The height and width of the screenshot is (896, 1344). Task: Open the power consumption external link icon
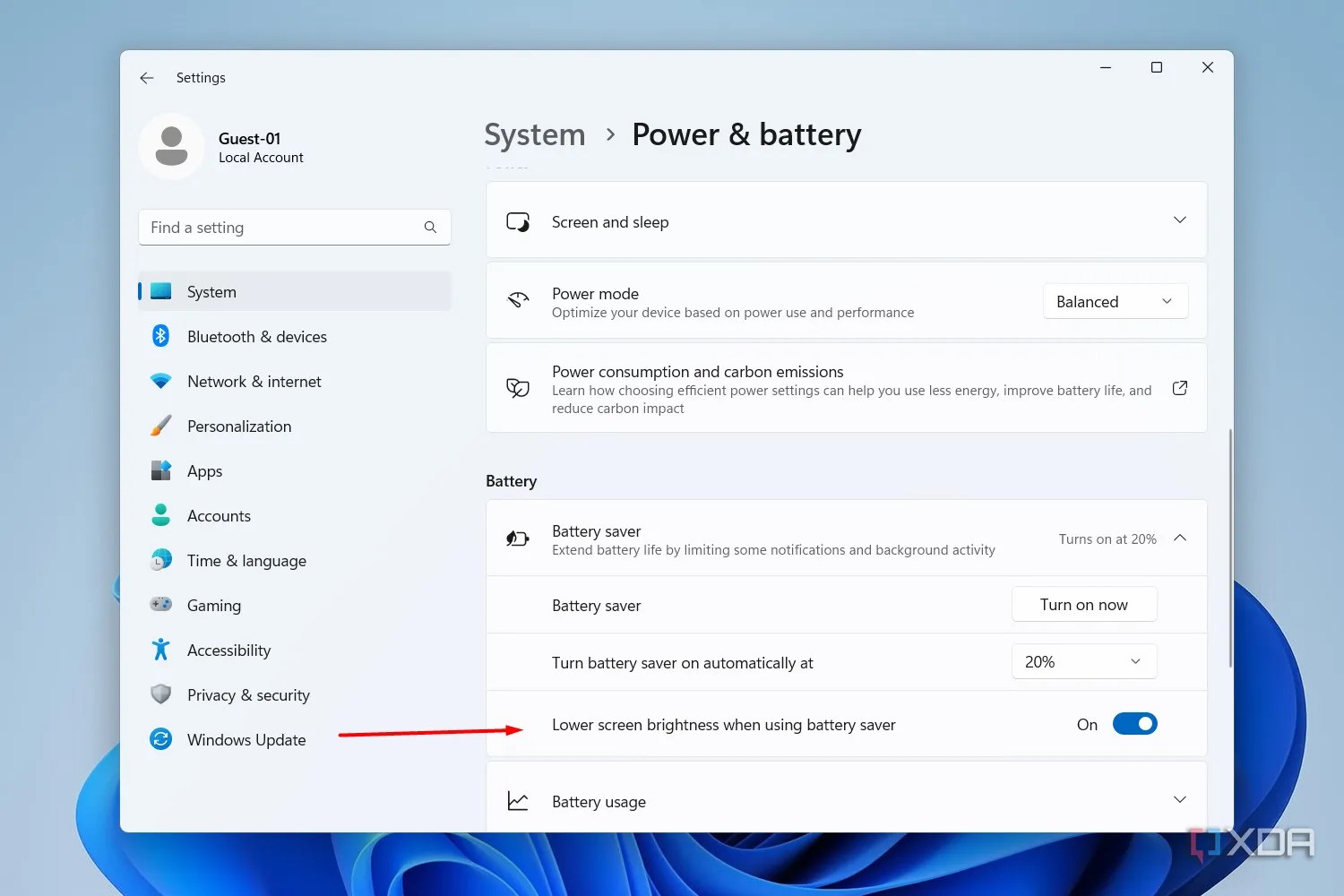1179,388
